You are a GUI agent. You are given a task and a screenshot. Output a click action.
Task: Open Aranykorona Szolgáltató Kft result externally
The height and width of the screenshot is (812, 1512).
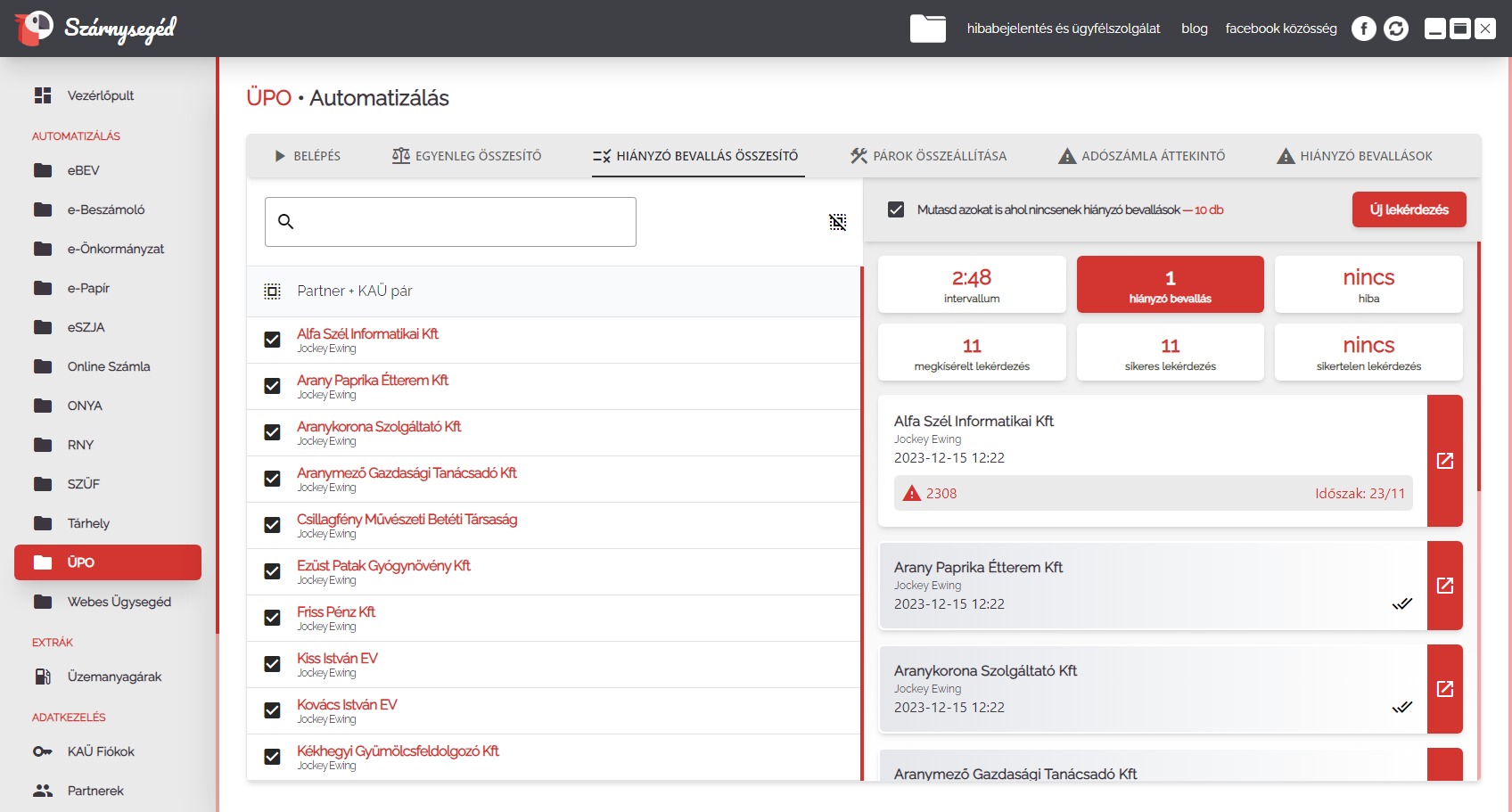[x=1444, y=689]
